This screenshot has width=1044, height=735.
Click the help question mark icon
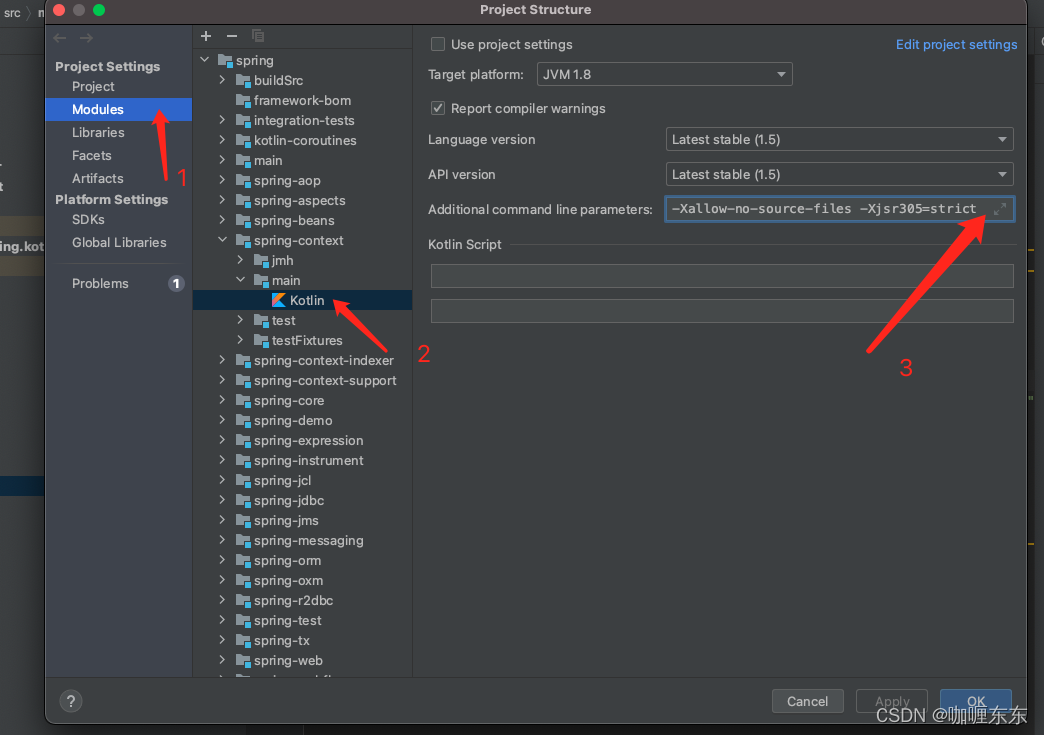tap(70, 701)
